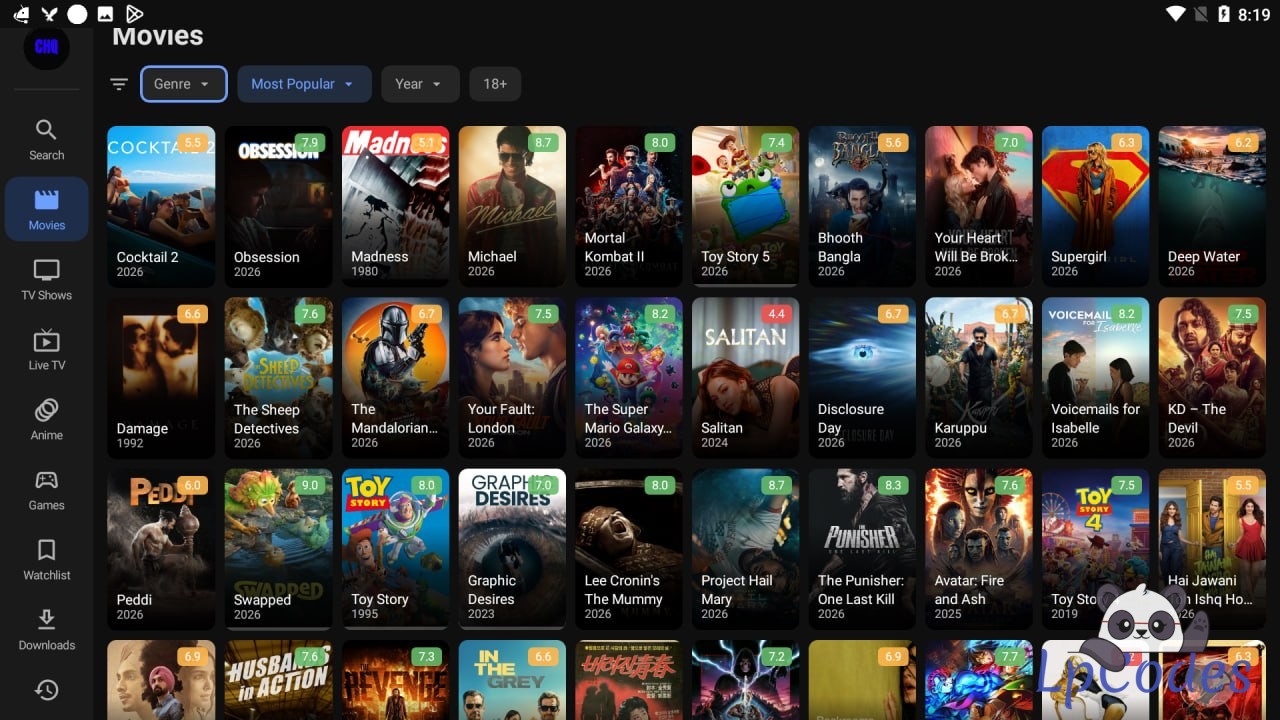This screenshot has height=720, width=1280.
Task: Open The Punisher: One Last Kill
Action: 863,549
